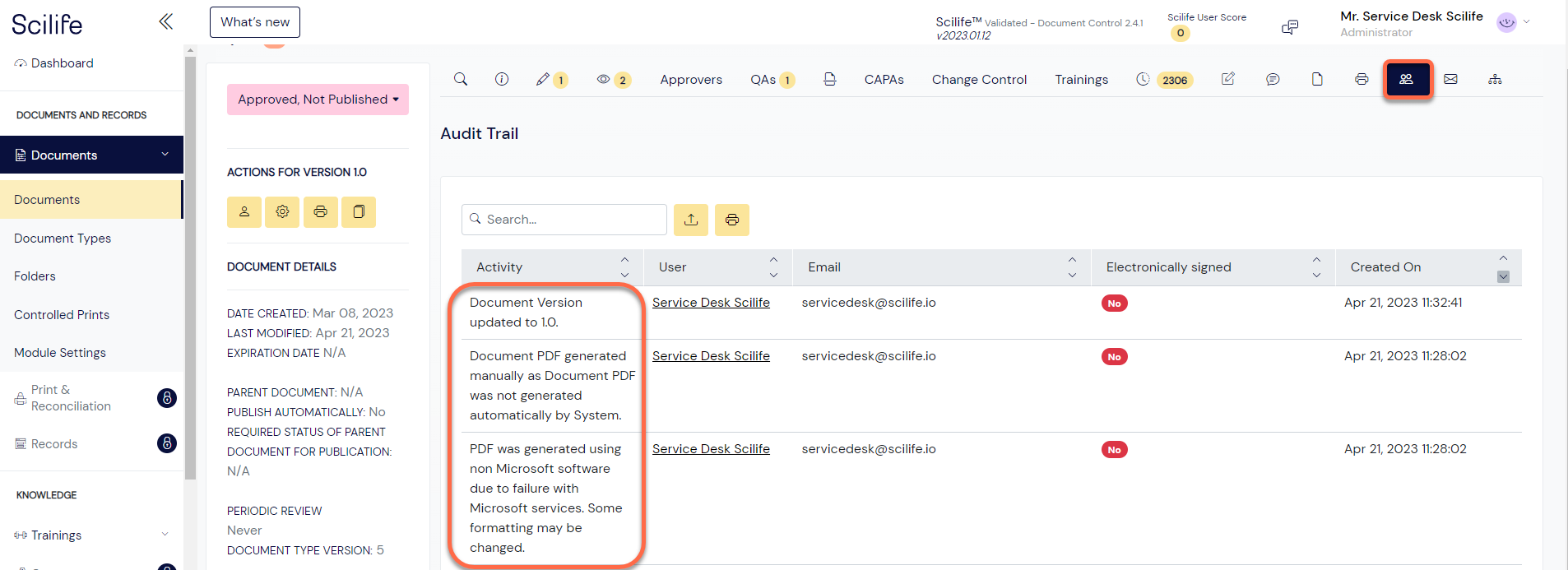This screenshot has height=570, width=1568.
Task: Collapse the sidebar with double chevron icon
Action: (165, 21)
